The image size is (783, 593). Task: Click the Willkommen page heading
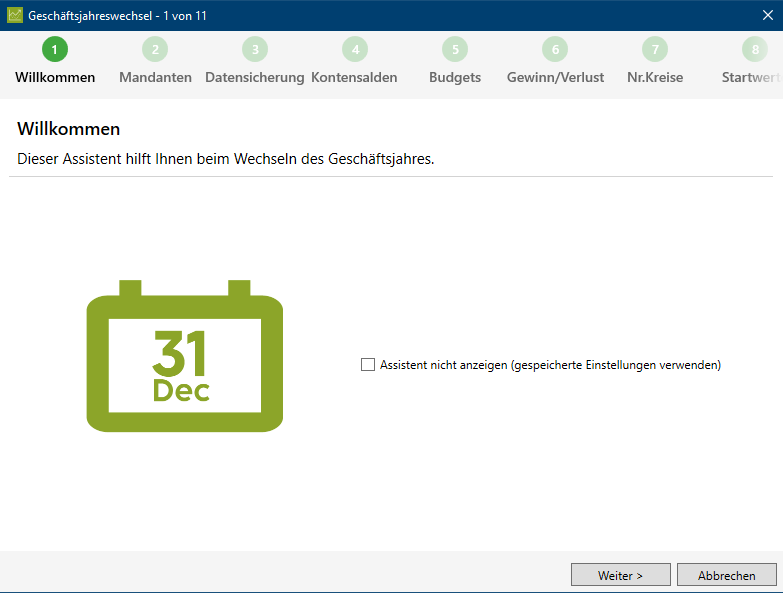click(68, 129)
